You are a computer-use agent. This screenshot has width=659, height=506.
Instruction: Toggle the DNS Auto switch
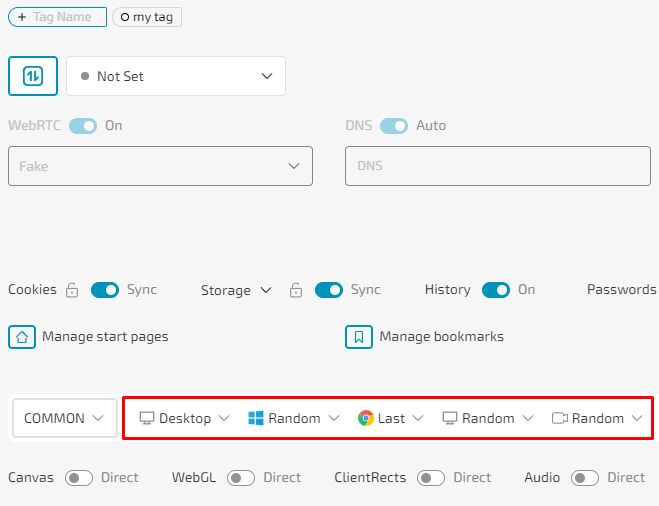(x=394, y=126)
